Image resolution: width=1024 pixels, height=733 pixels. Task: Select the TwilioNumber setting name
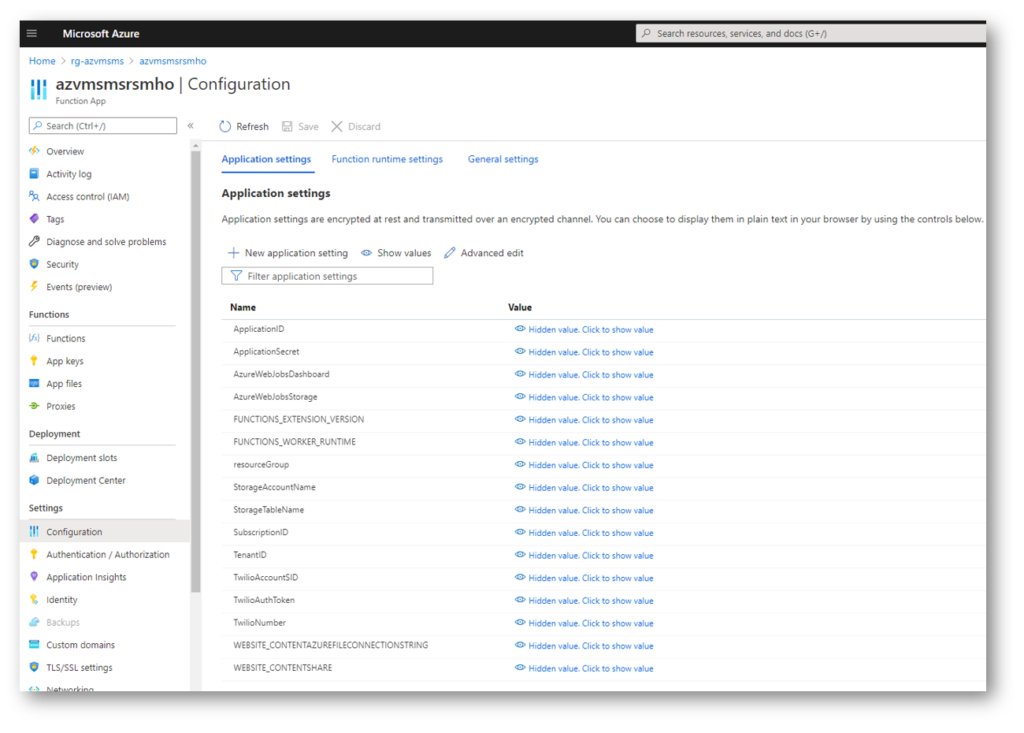click(259, 623)
